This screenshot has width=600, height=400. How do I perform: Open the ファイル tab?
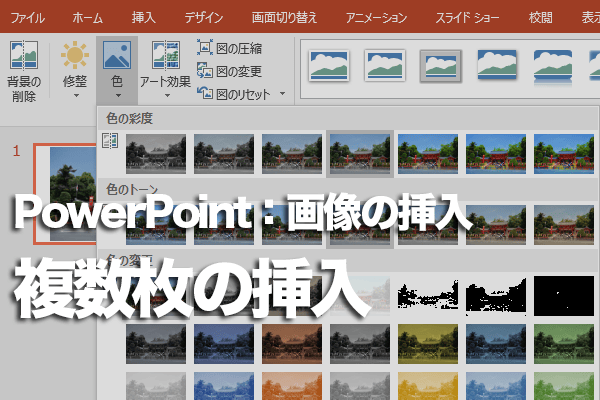coord(27,17)
